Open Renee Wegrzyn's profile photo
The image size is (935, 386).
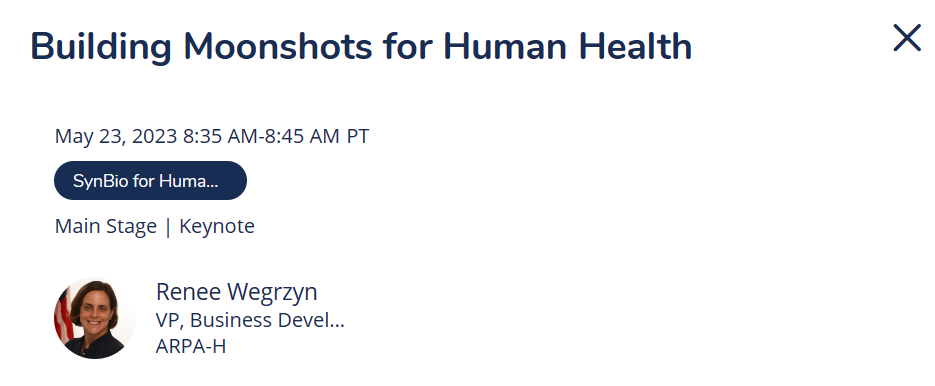[95, 318]
